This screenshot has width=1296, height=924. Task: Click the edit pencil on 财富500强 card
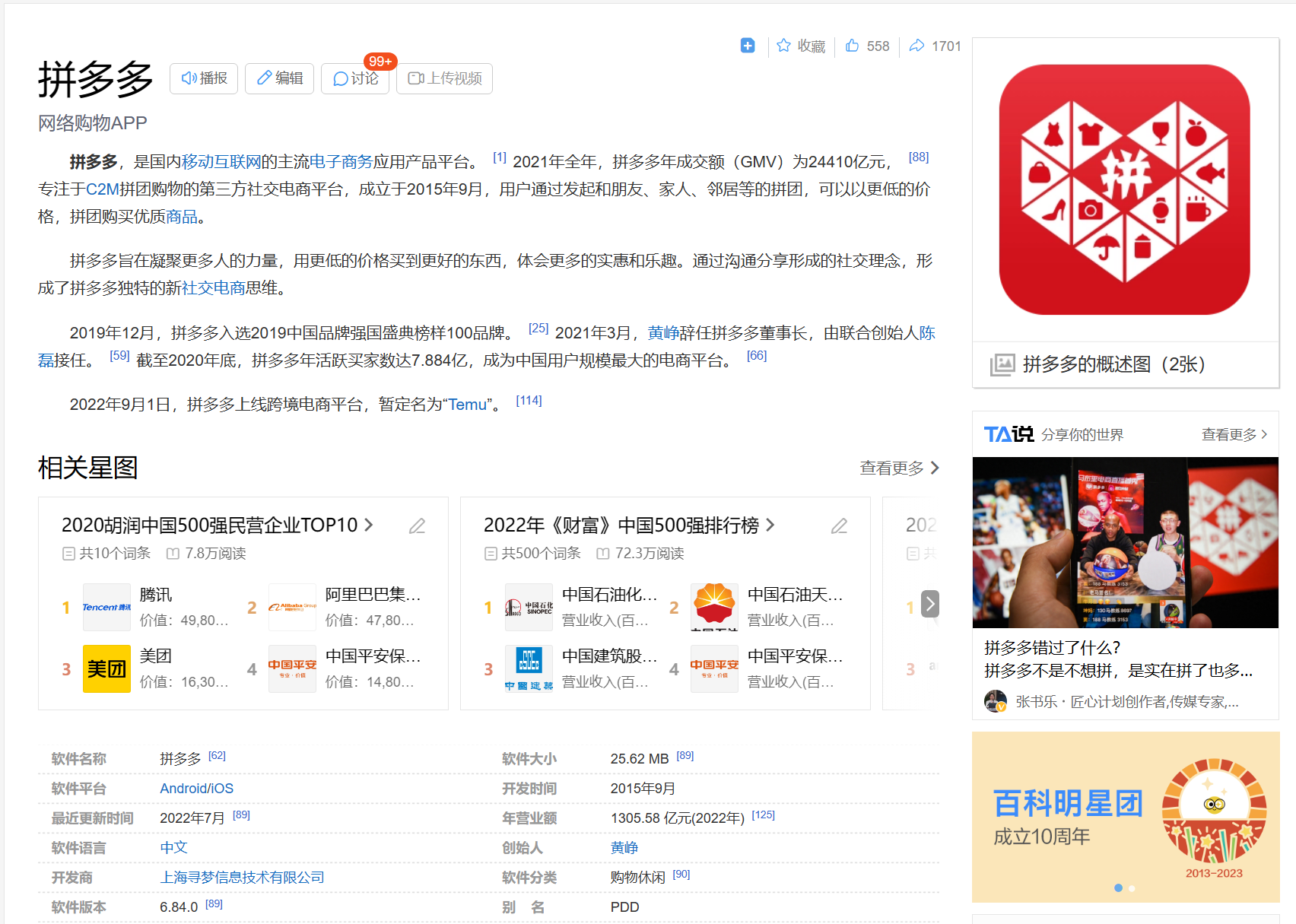pos(839,526)
